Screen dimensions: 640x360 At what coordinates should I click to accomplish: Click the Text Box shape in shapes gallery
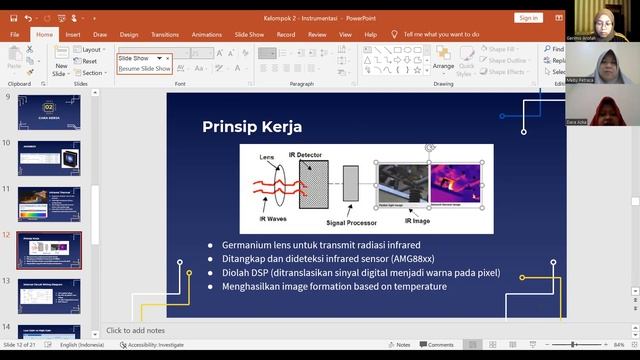(x=367, y=50)
